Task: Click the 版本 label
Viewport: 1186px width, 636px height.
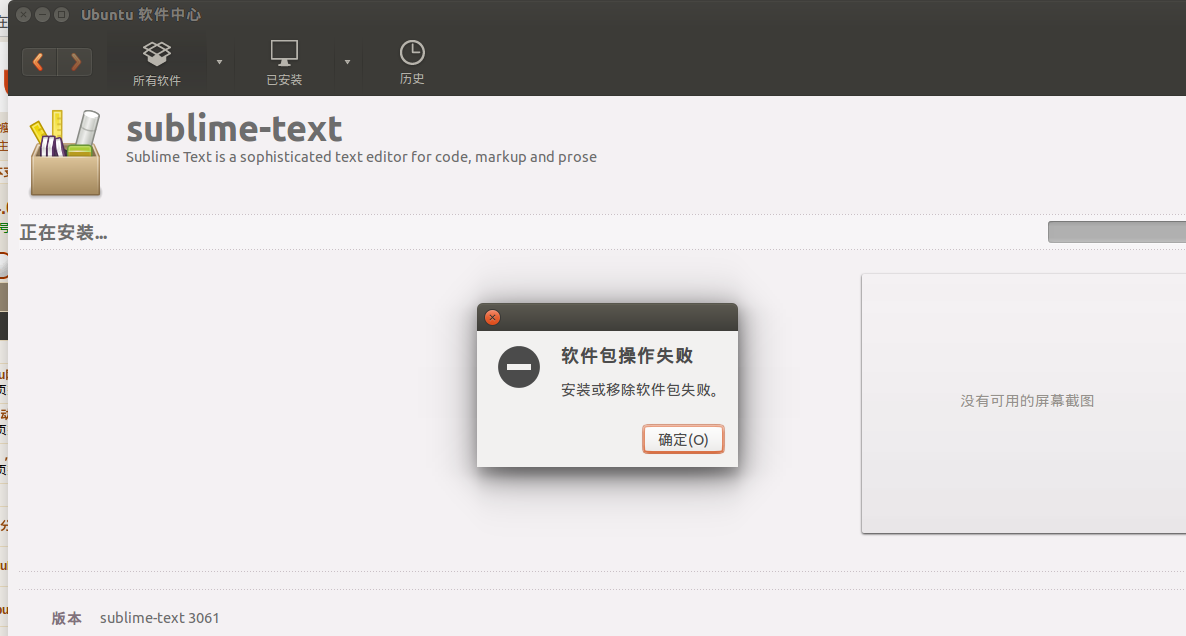Action: click(67, 619)
